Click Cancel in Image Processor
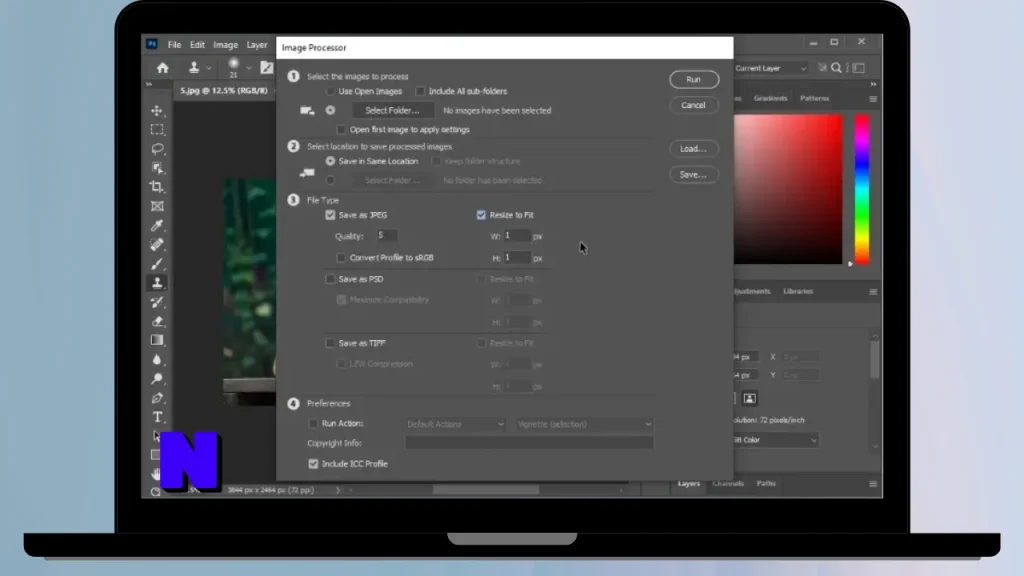Viewport: 1024px width, 576px height. coord(694,105)
